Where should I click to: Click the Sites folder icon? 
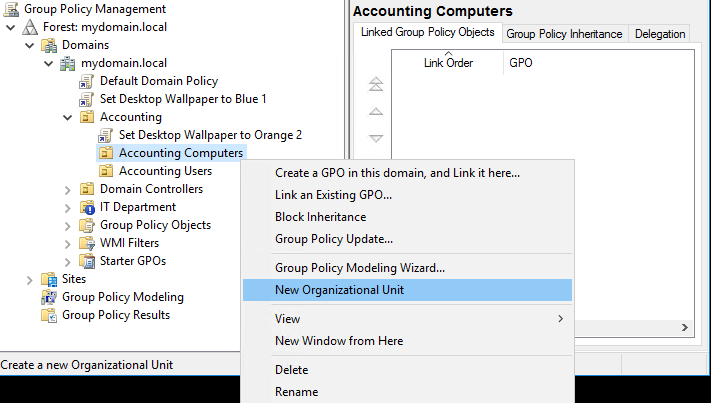[49, 279]
